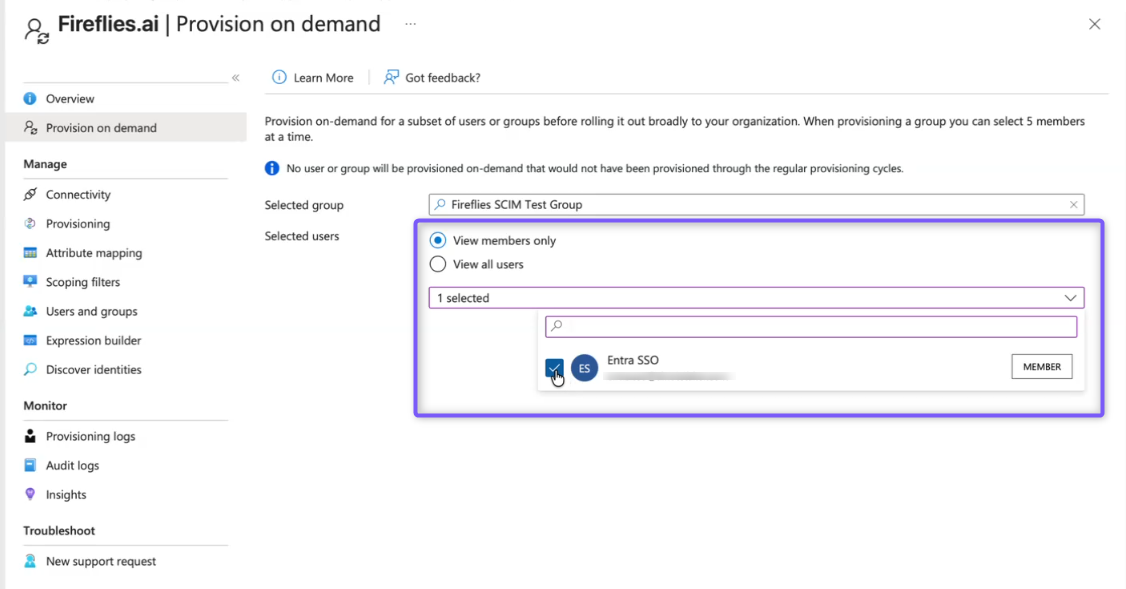Click the Provisioning logs person icon
This screenshot has width=1126, height=589.
(x=29, y=436)
